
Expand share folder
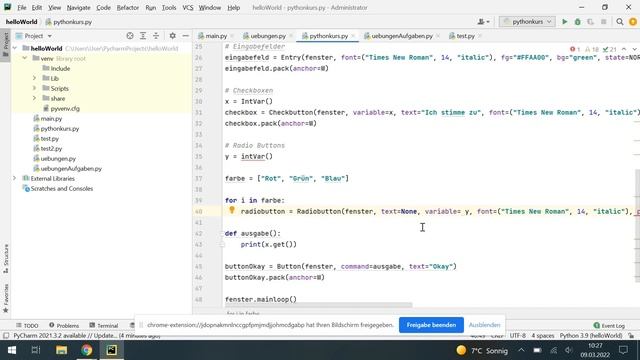34,98
